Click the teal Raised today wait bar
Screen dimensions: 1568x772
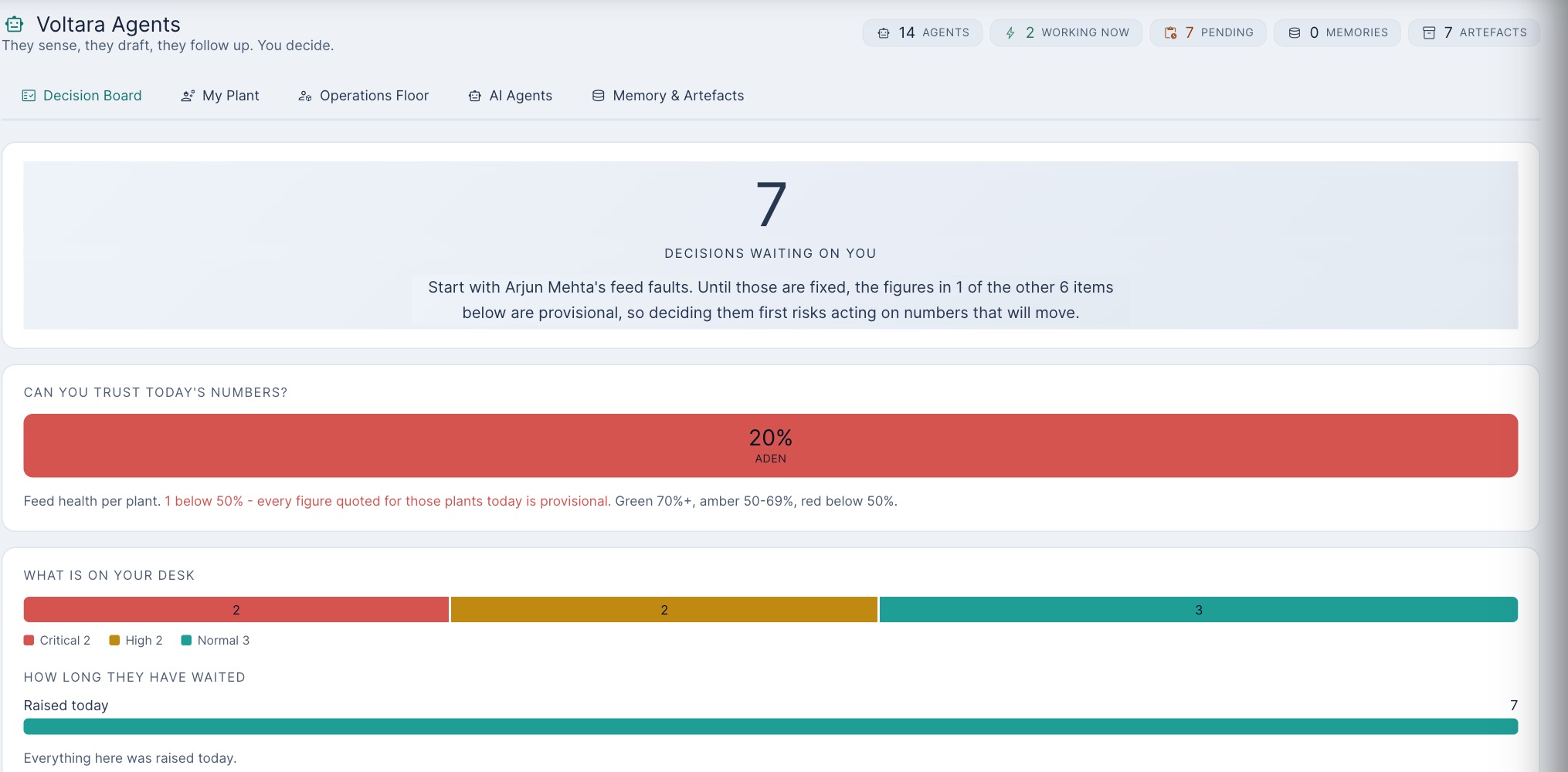(771, 726)
